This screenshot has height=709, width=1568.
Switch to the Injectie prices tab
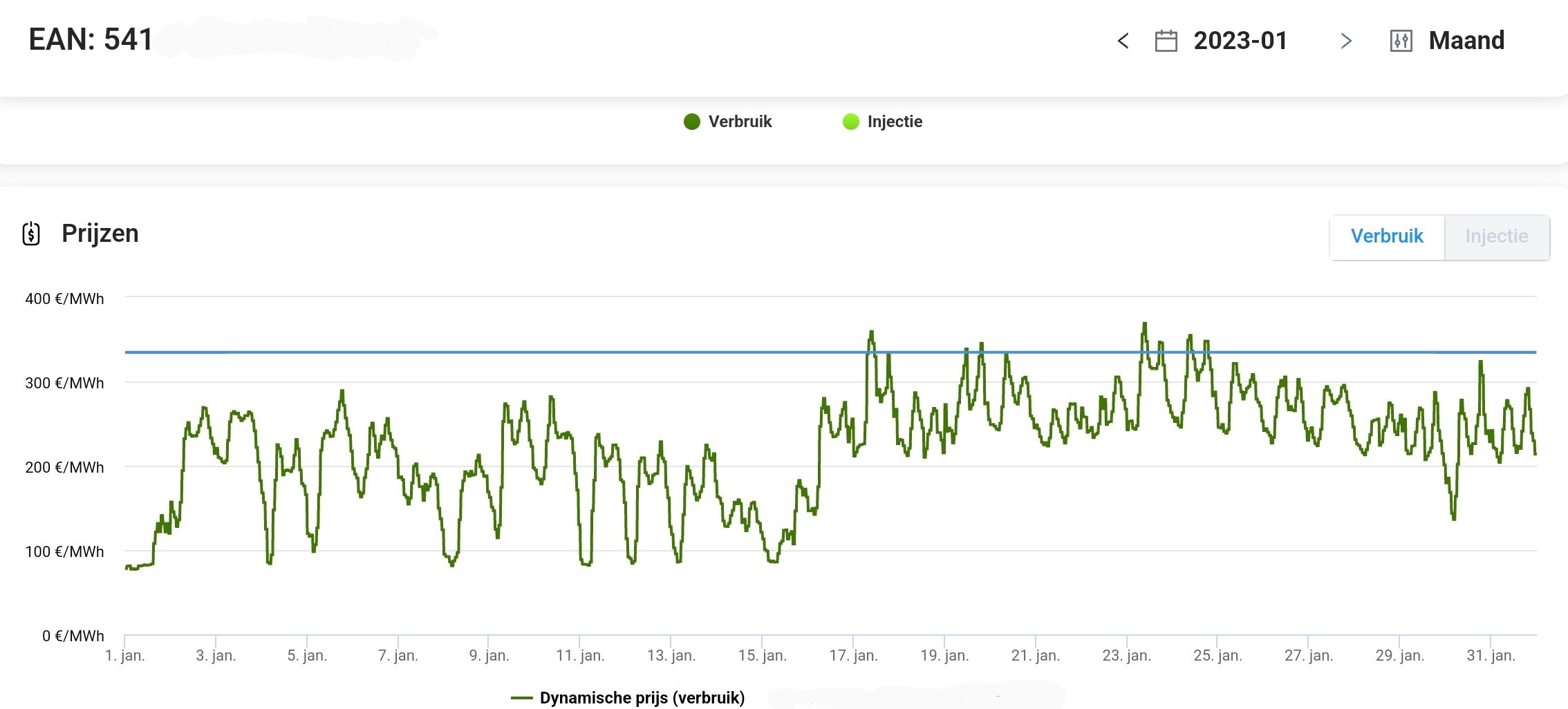(x=1497, y=237)
